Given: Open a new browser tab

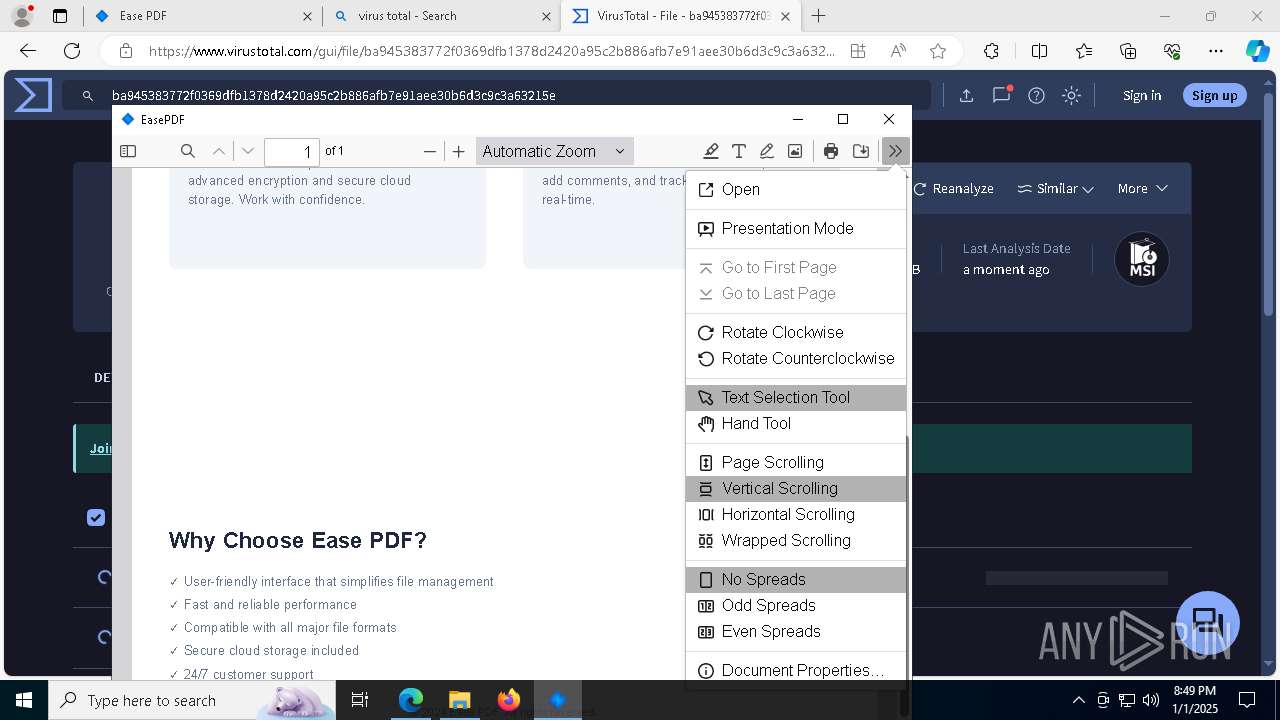Looking at the screenshot, I should tap(818, 16).
